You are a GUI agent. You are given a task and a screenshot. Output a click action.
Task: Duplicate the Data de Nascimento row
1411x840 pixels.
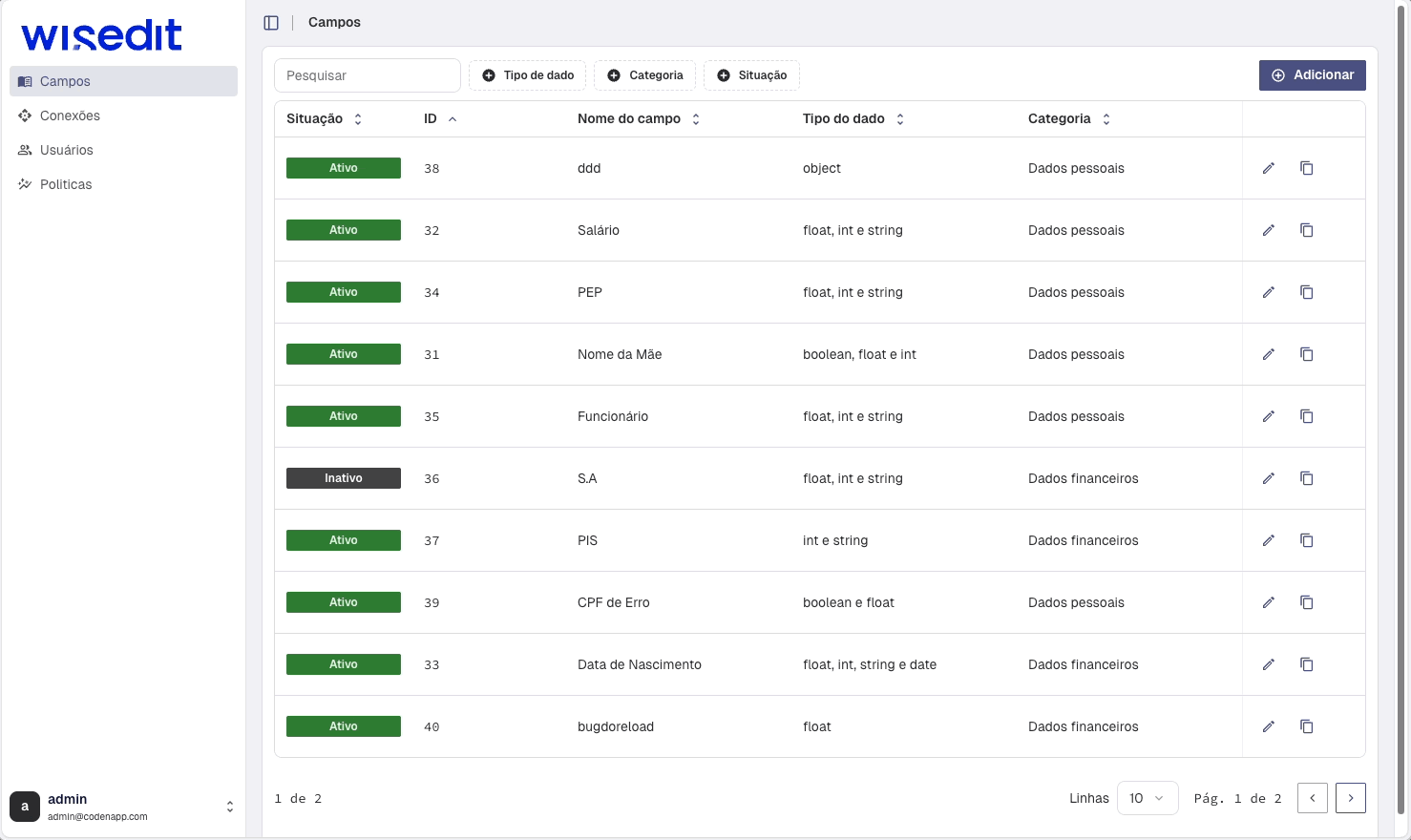click(x=1306, y=664)
